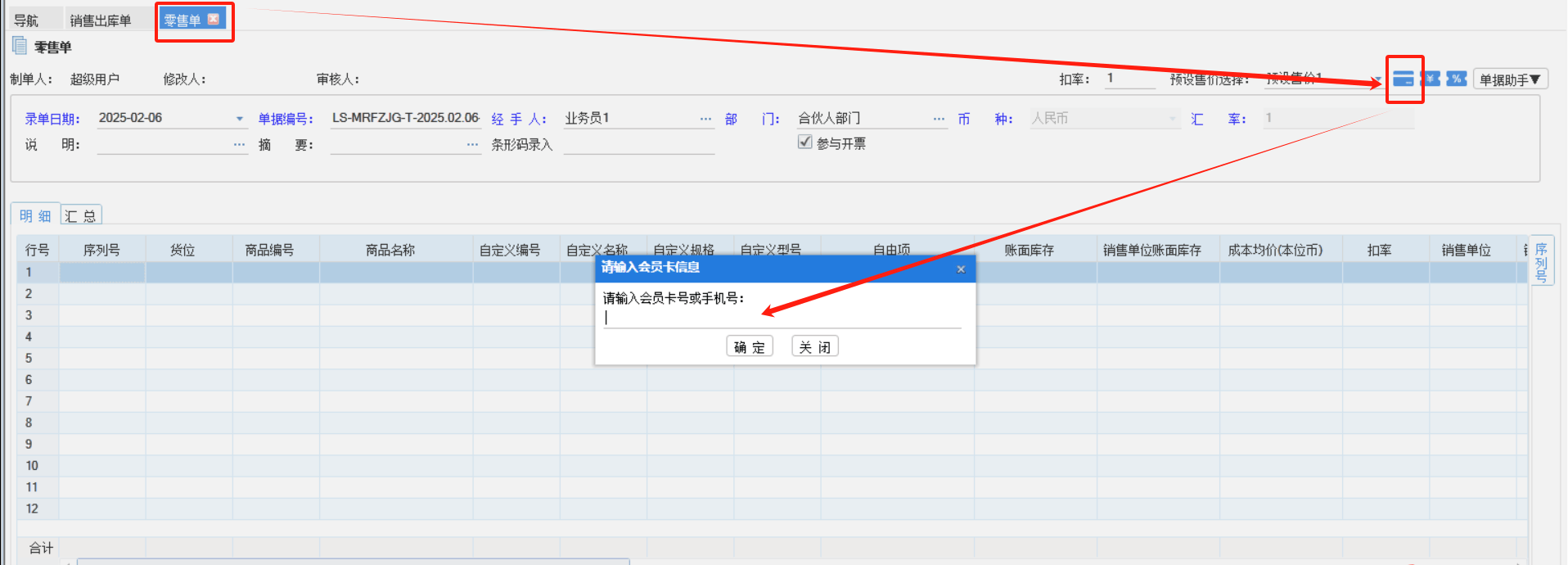This screenshot has height=565, width=1568.
Task: Toggle the 参与开票 checkbox
Action: coord(804,142)
